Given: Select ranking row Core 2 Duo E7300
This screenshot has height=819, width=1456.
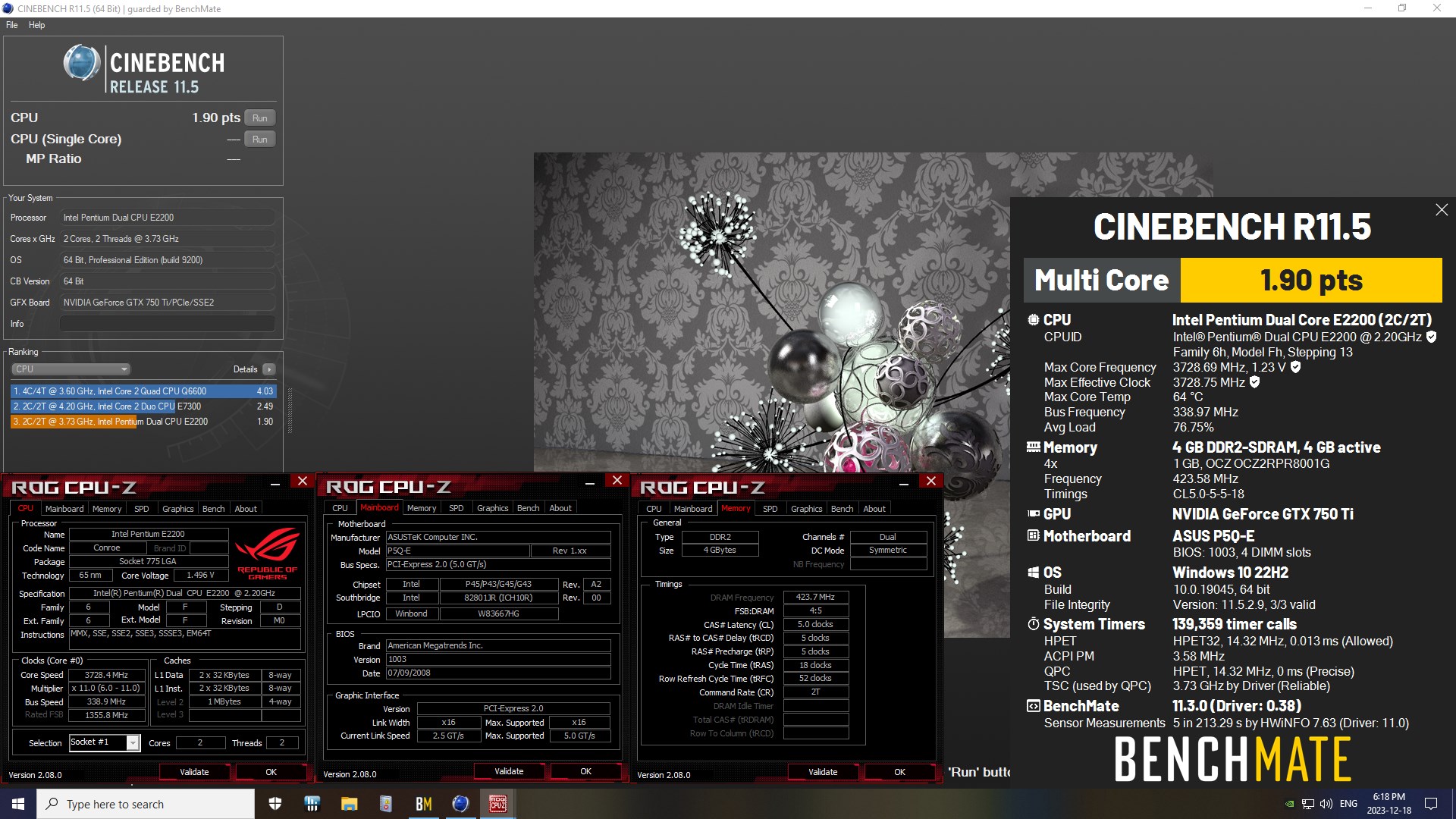Looking at the screenshot, I should (x=143, y=406).
